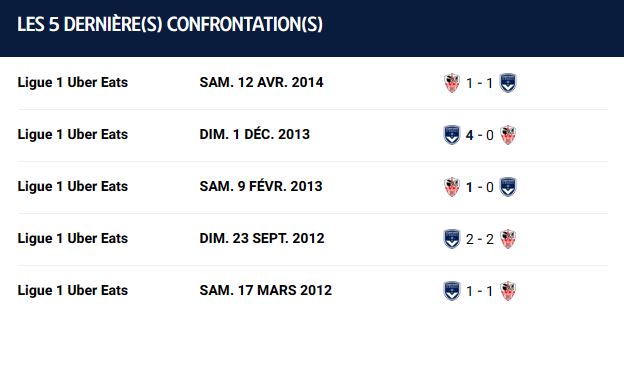
Task: Click the Ajaccio crest in the 23 Sept. 2012 match
Action: click(508, 239)
